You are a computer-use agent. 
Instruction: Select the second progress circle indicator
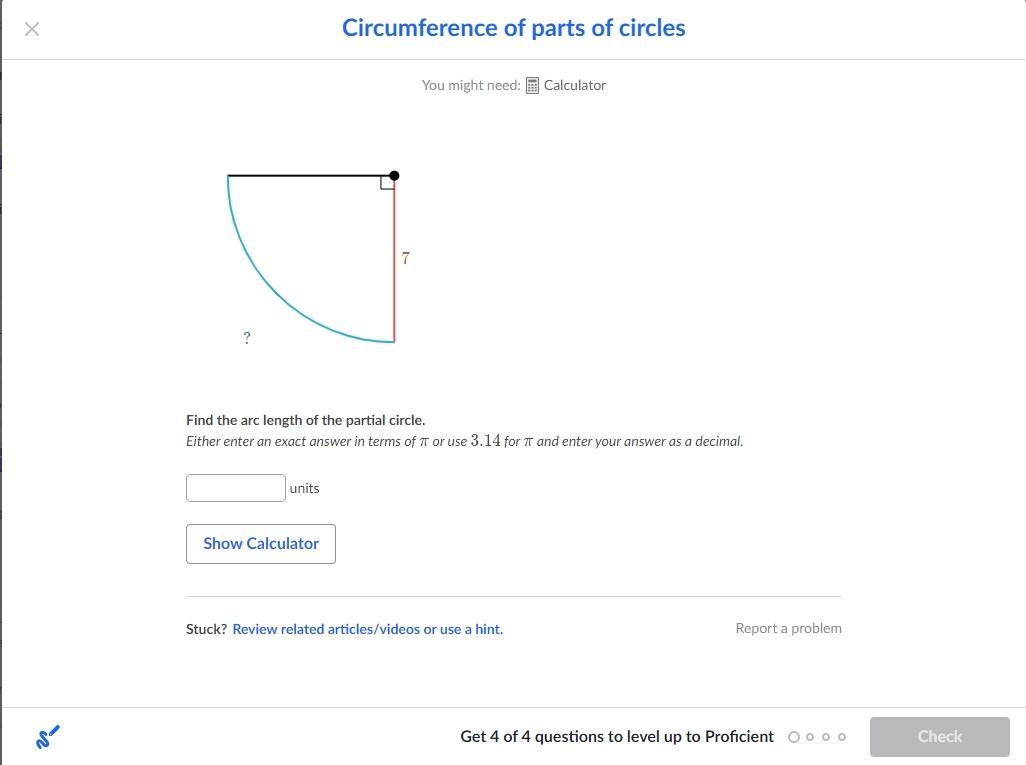[810, 737]
